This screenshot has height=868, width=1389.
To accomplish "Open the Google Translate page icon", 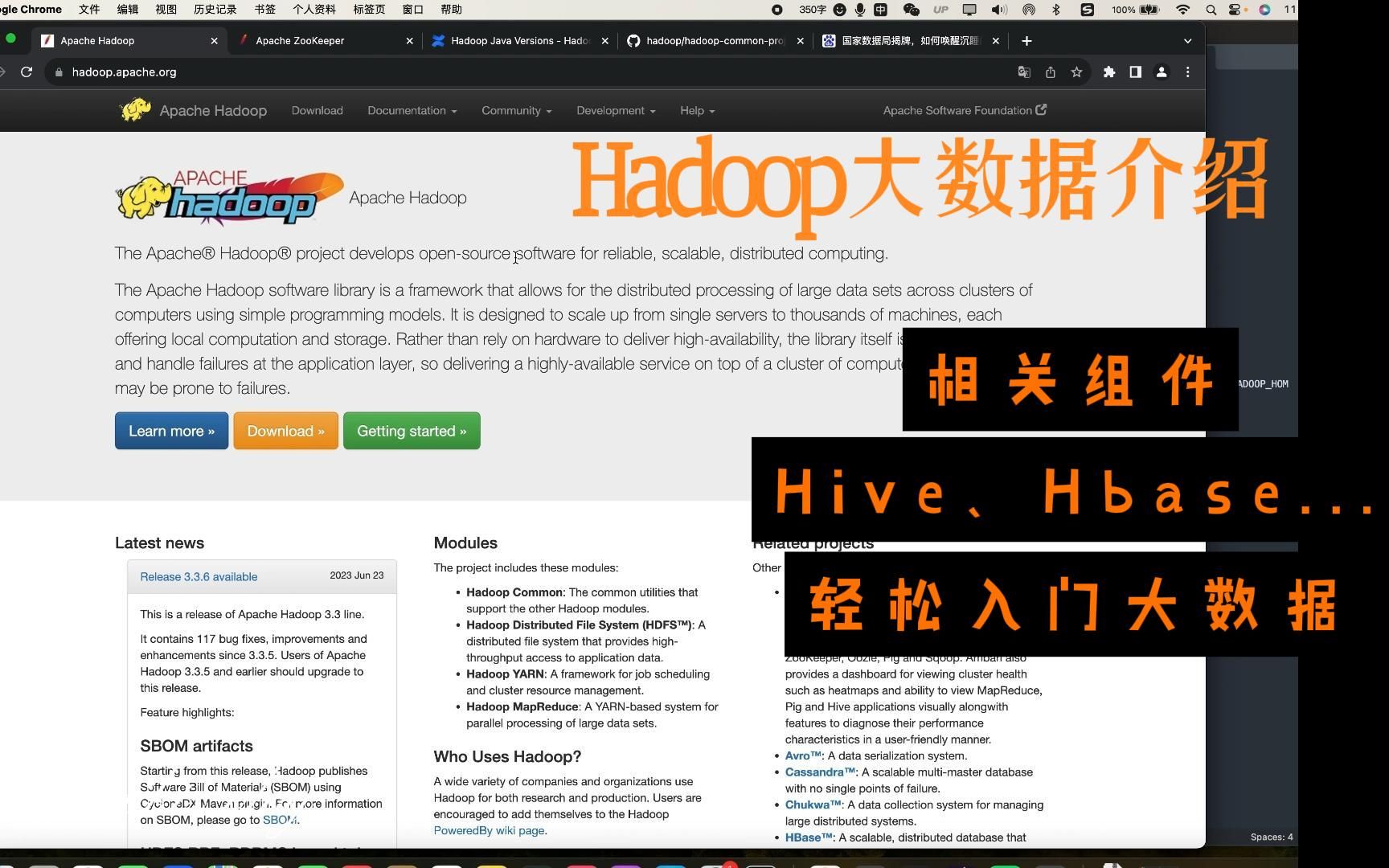I will click(x=1024, y=72).
